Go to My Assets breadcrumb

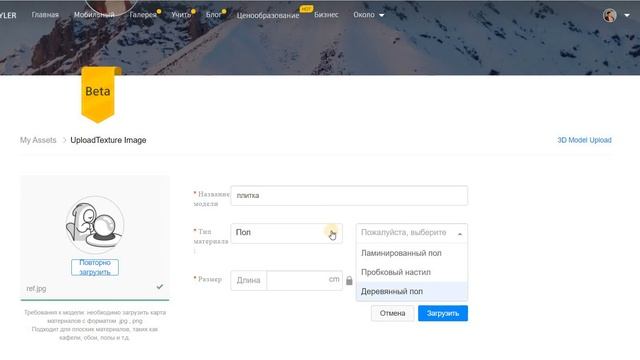point(38,140)
